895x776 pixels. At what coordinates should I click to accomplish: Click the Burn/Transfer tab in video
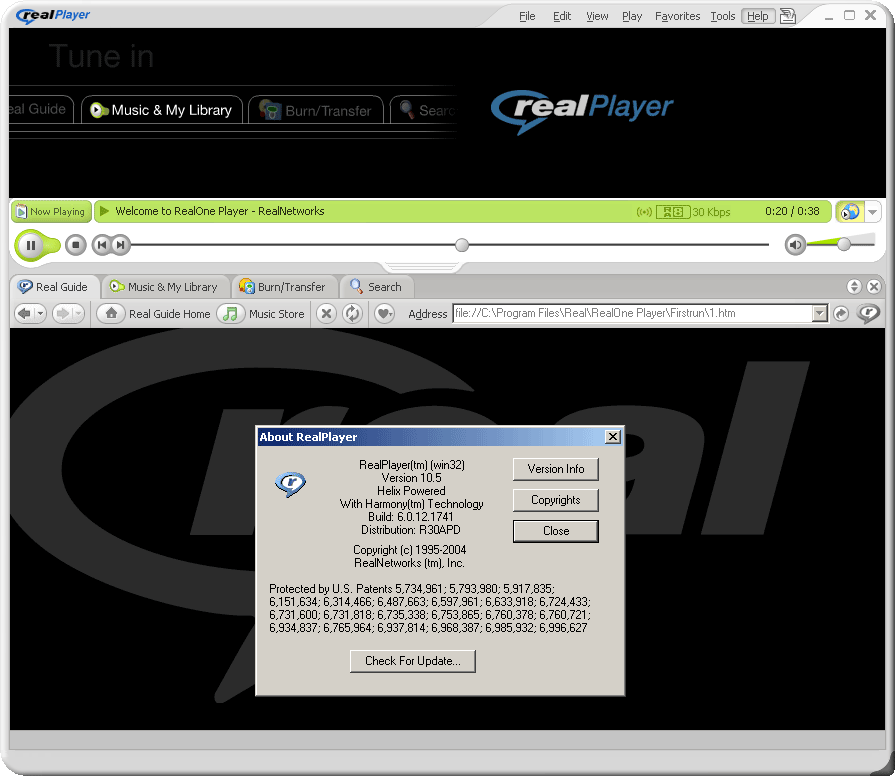316,110
